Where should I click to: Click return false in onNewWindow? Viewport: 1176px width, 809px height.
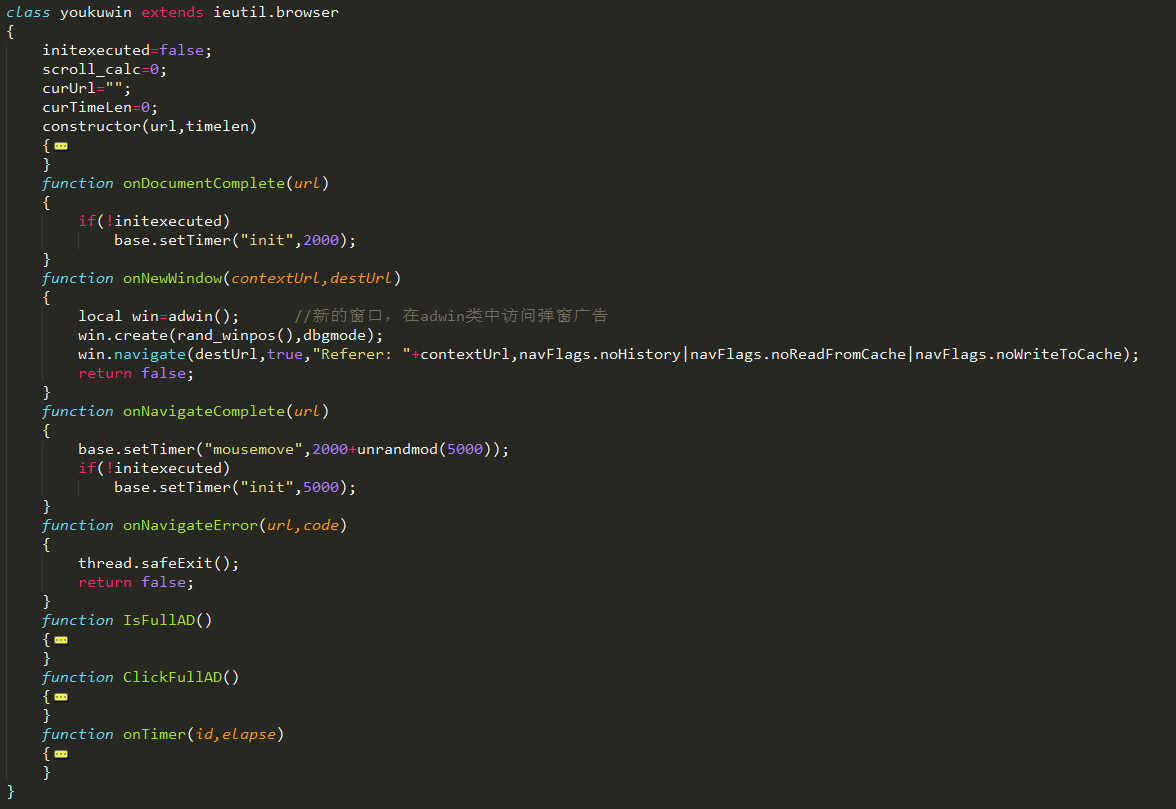[136, 373]
